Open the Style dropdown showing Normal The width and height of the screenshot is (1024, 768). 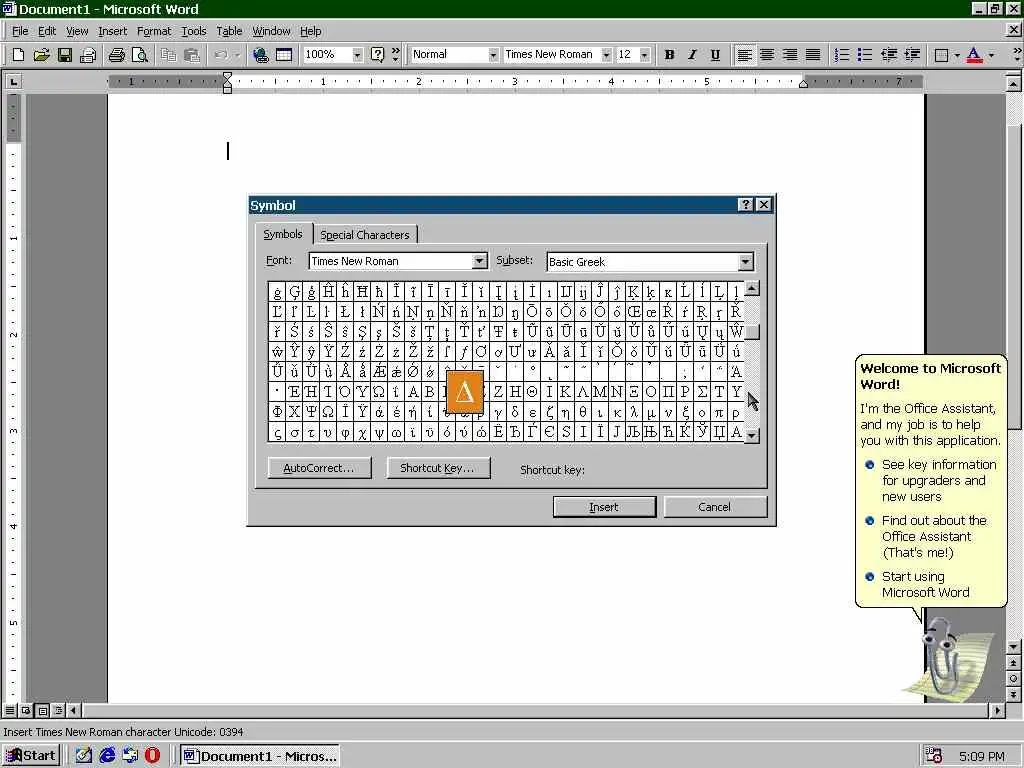[x=493, y=55]
